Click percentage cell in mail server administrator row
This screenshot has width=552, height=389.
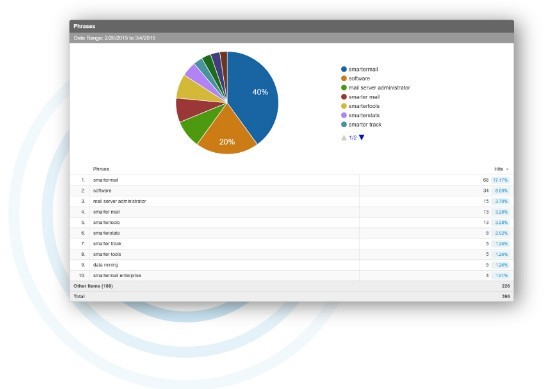pos(501,201)
